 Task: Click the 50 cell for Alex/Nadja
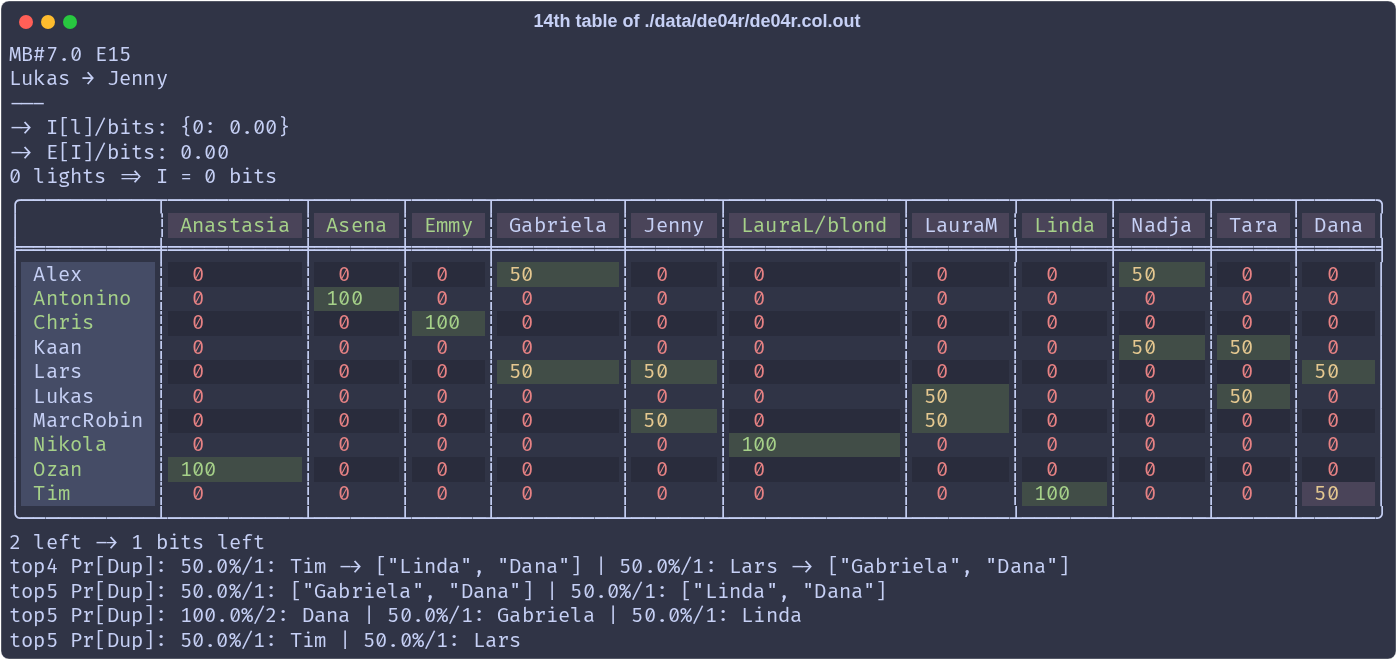[x=1162, y=274]
